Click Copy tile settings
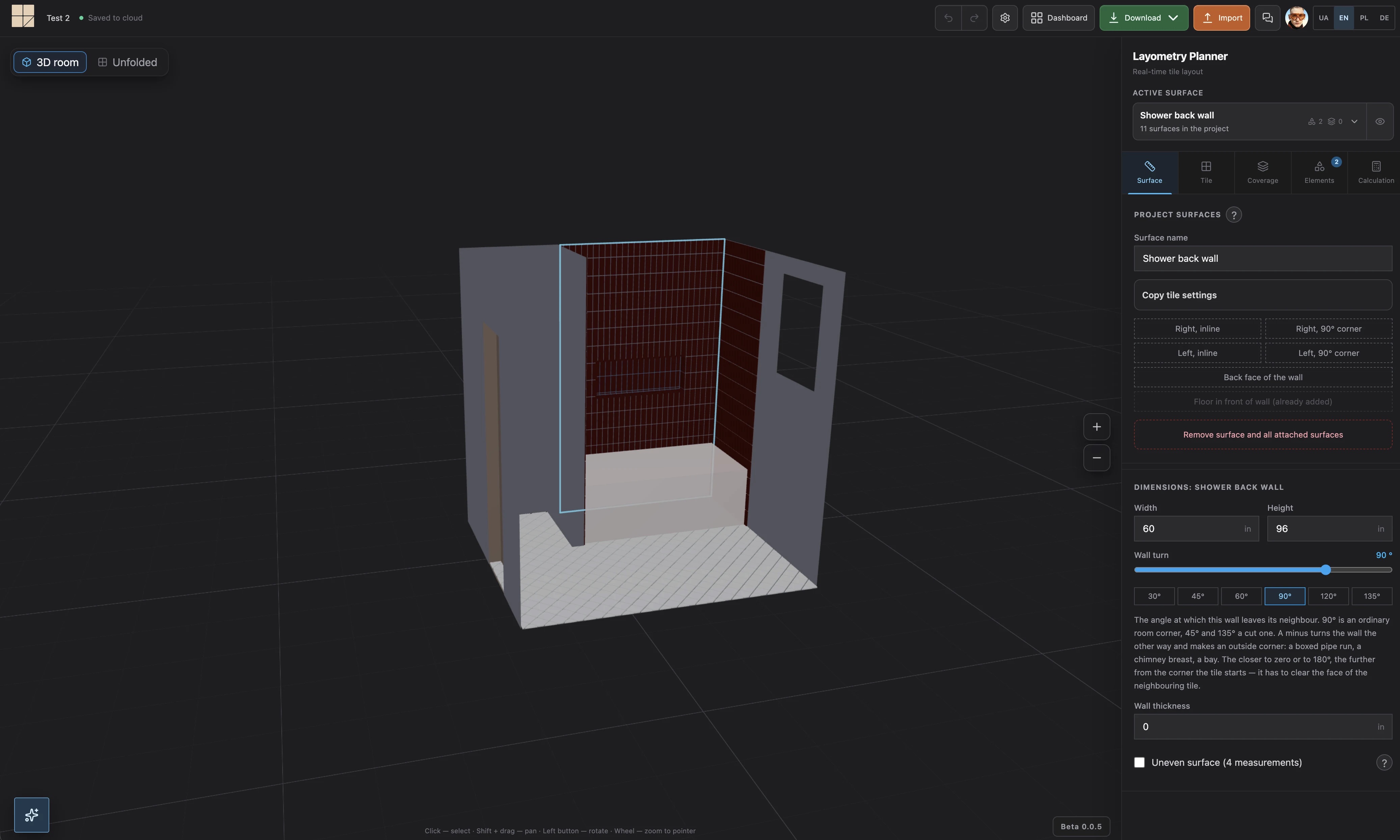Viewport: 1400px width, 840px height. pyautogui.click(x=1263, y=295)
